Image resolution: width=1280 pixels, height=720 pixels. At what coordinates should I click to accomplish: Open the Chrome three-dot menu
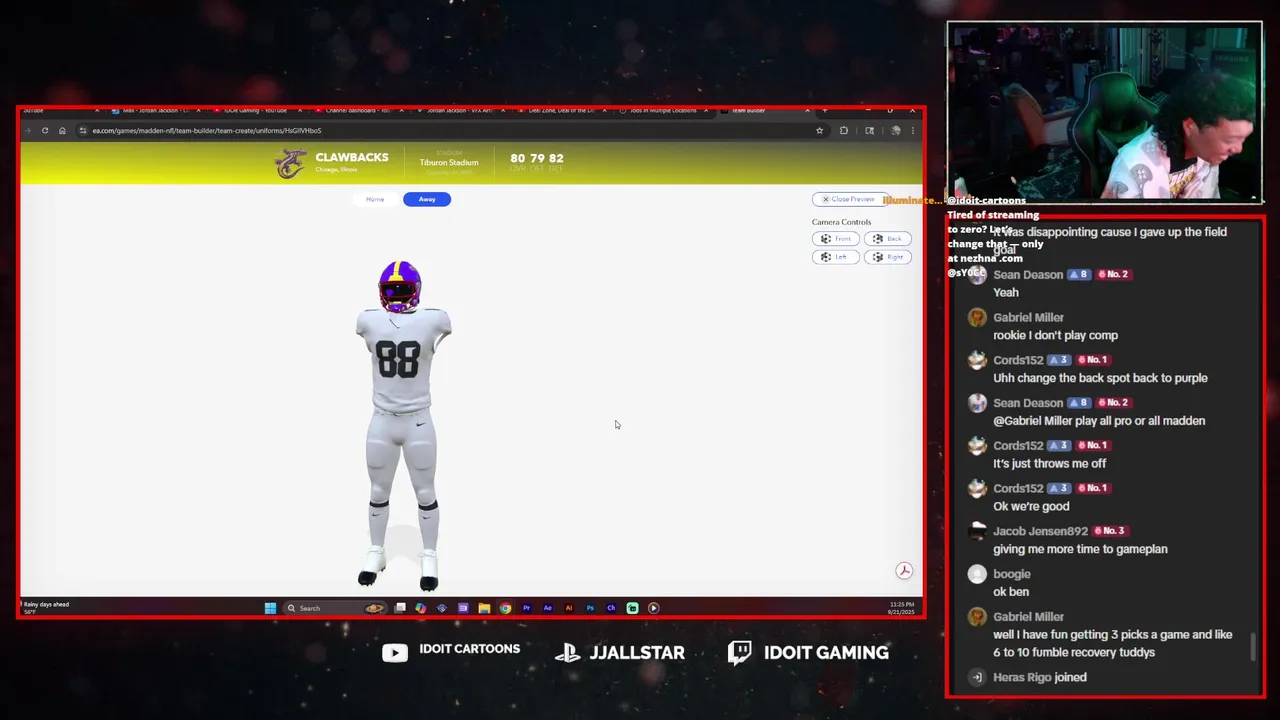pos(912,130)
